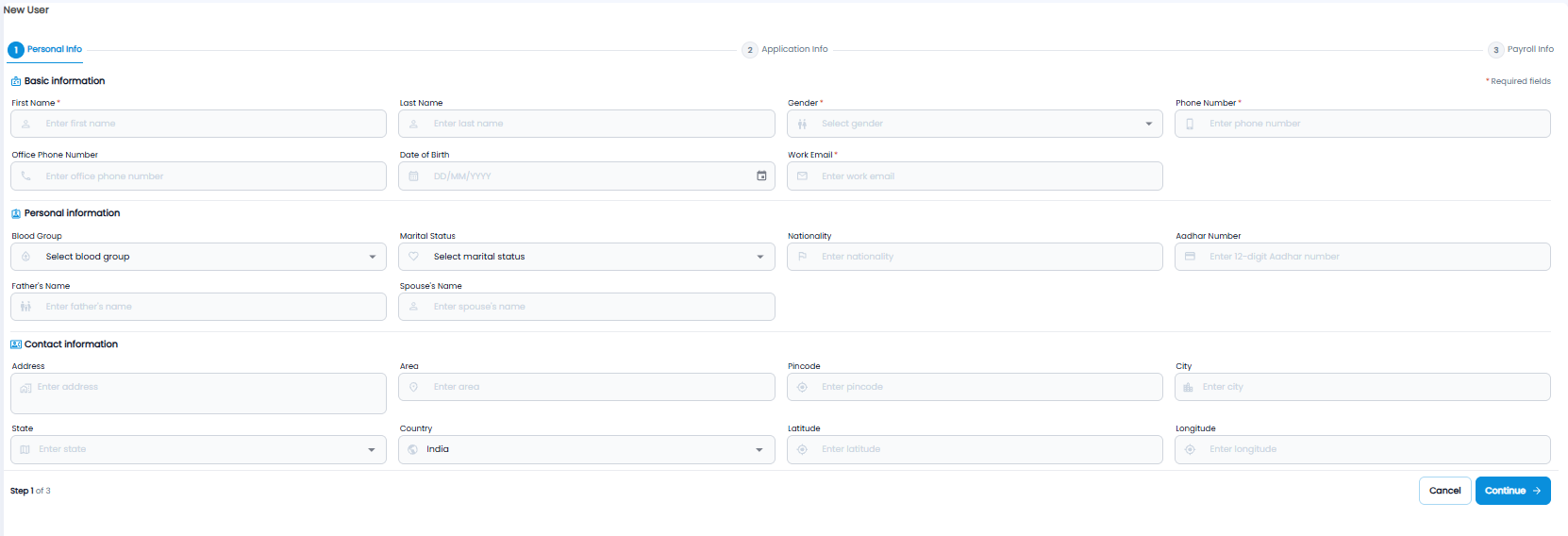Click the handset icon in Office Phone field
The image size is (1568, 536).
click(x=26, y=176)
